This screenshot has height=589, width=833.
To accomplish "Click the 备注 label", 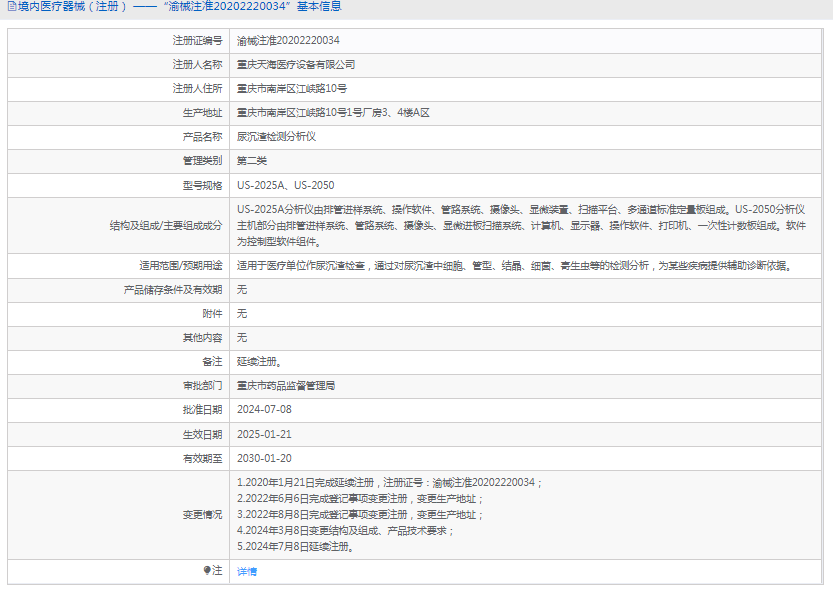I will point(212,362).
